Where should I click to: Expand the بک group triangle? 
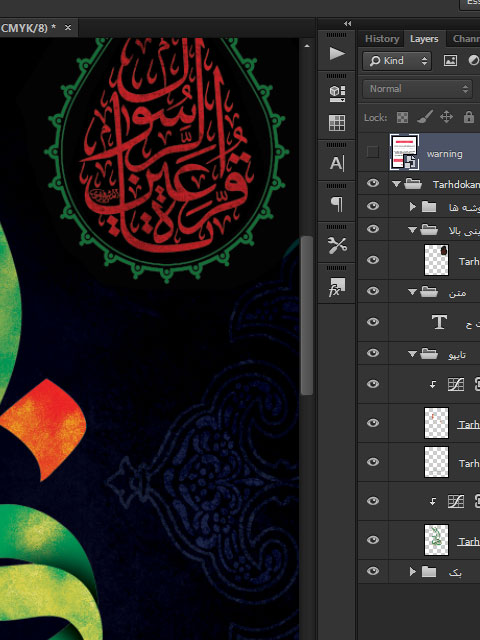tap(413, 571)
